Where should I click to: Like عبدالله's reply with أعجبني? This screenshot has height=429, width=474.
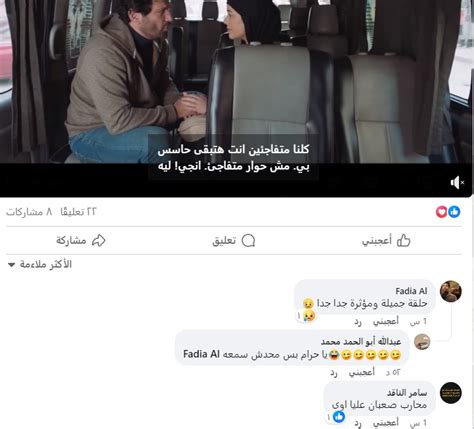pyautogui.click(x=362, y=372)
